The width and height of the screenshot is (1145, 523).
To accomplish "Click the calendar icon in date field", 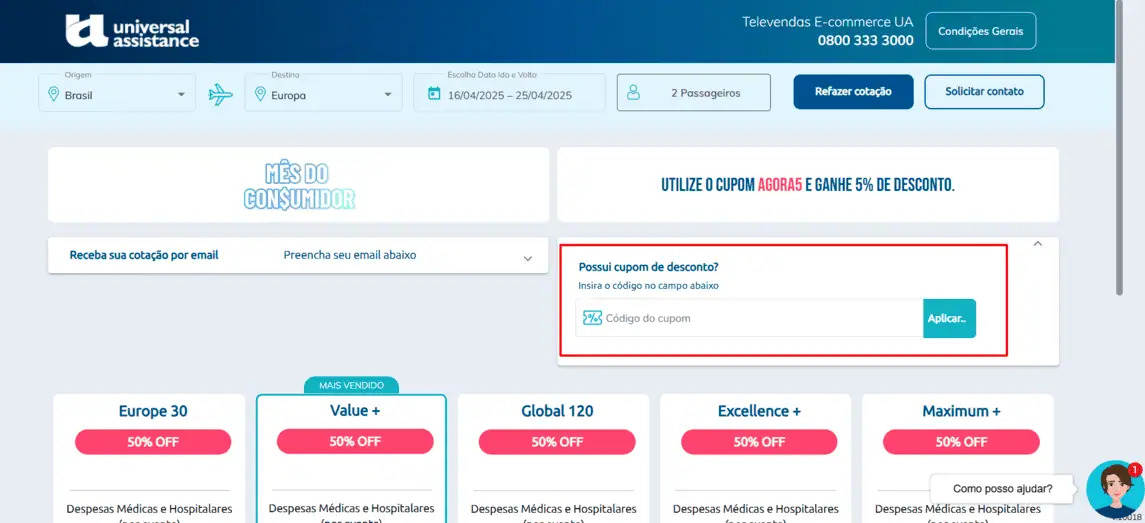I will tap(434, 93).
